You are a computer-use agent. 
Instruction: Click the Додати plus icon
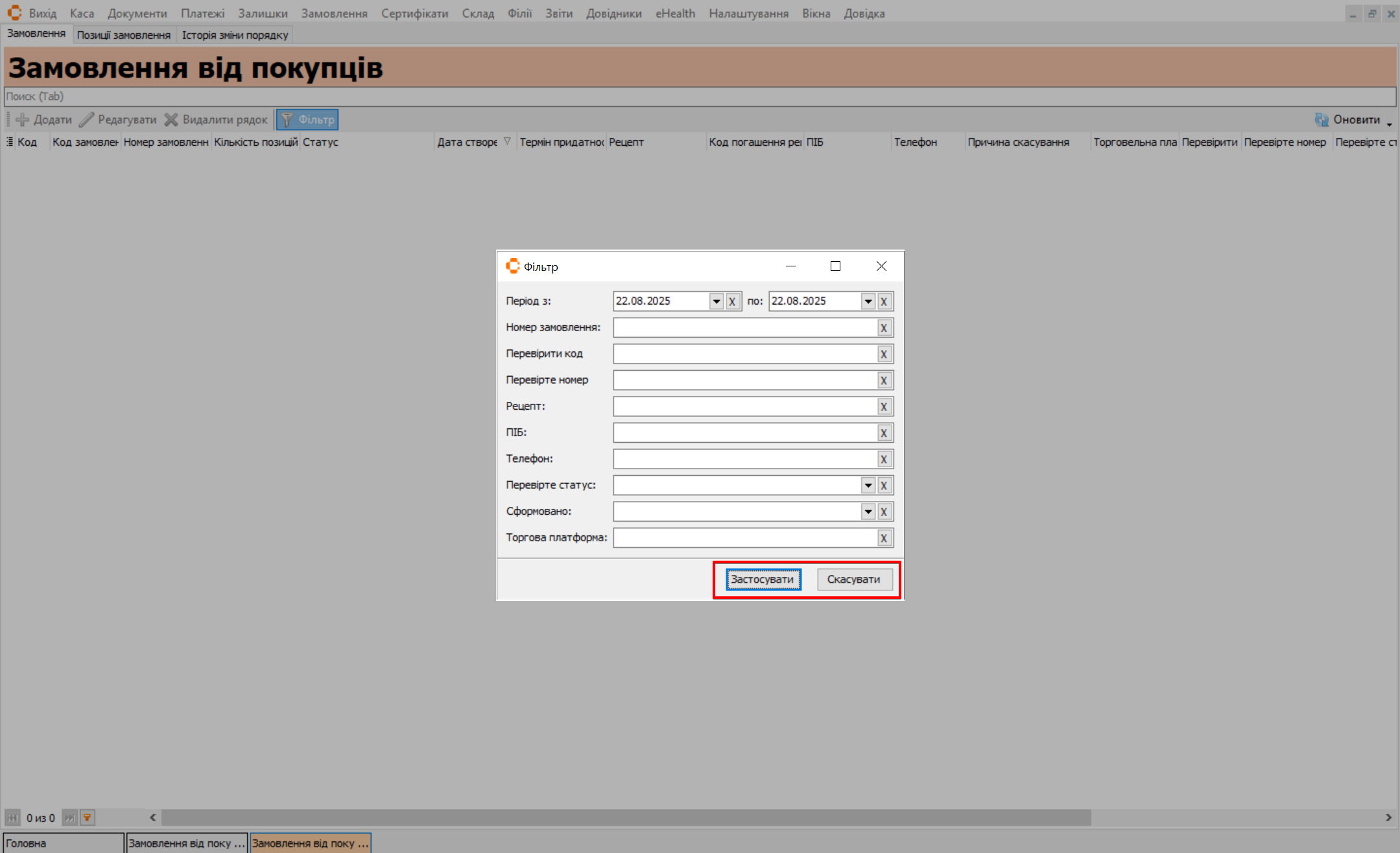23,120
